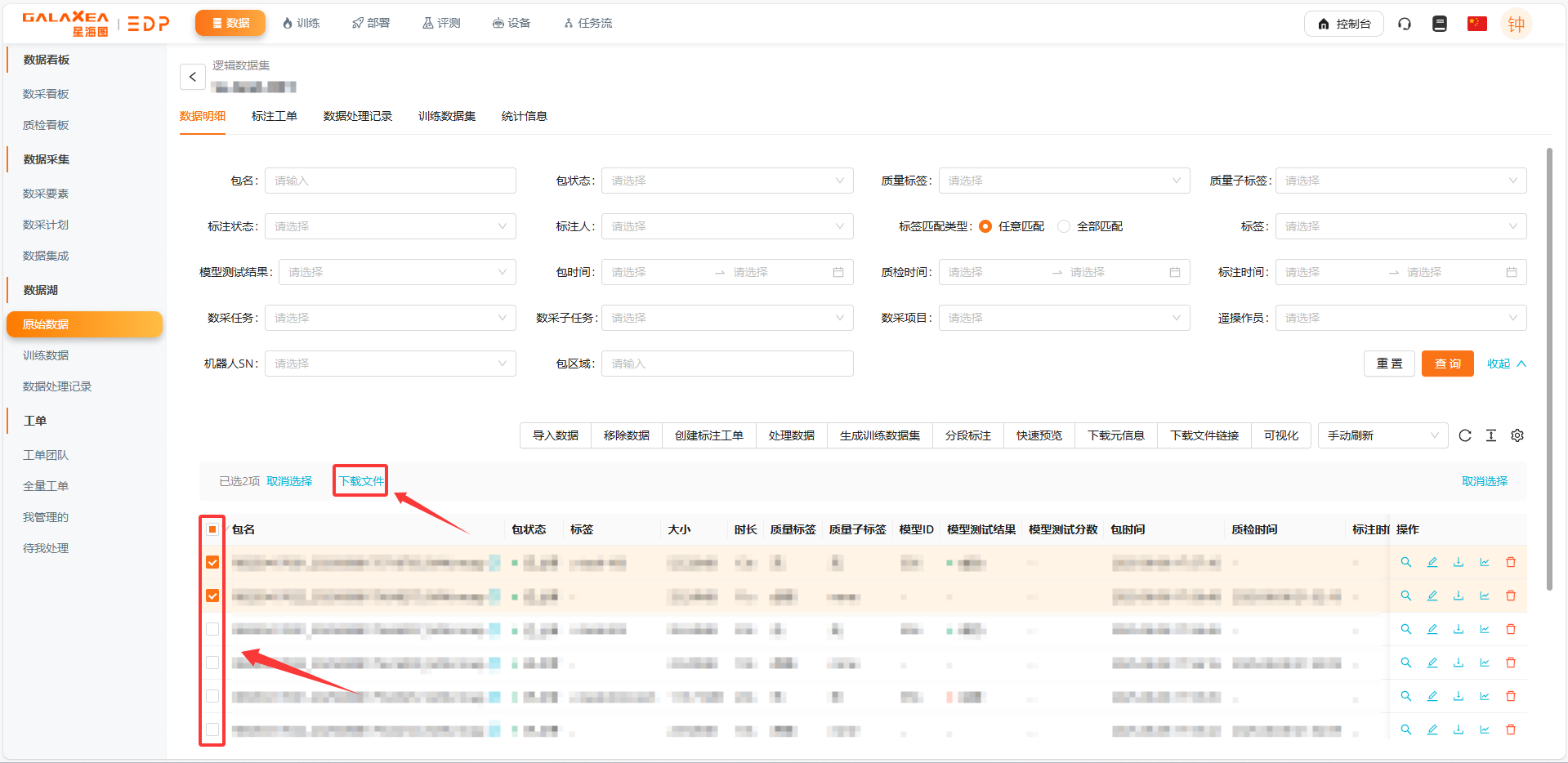Viewport: 1568px width, 763px height.
Task: Click the refresh icon in table toolbar
Action: click(1465, 435)
